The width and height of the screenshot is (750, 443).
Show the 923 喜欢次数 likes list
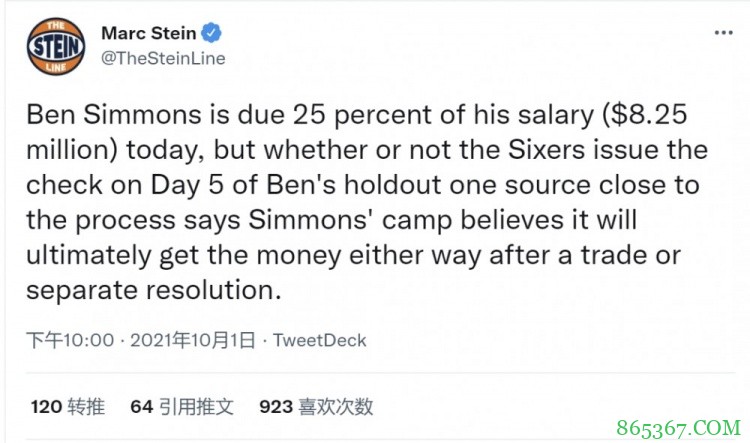[x=316, y=406]
